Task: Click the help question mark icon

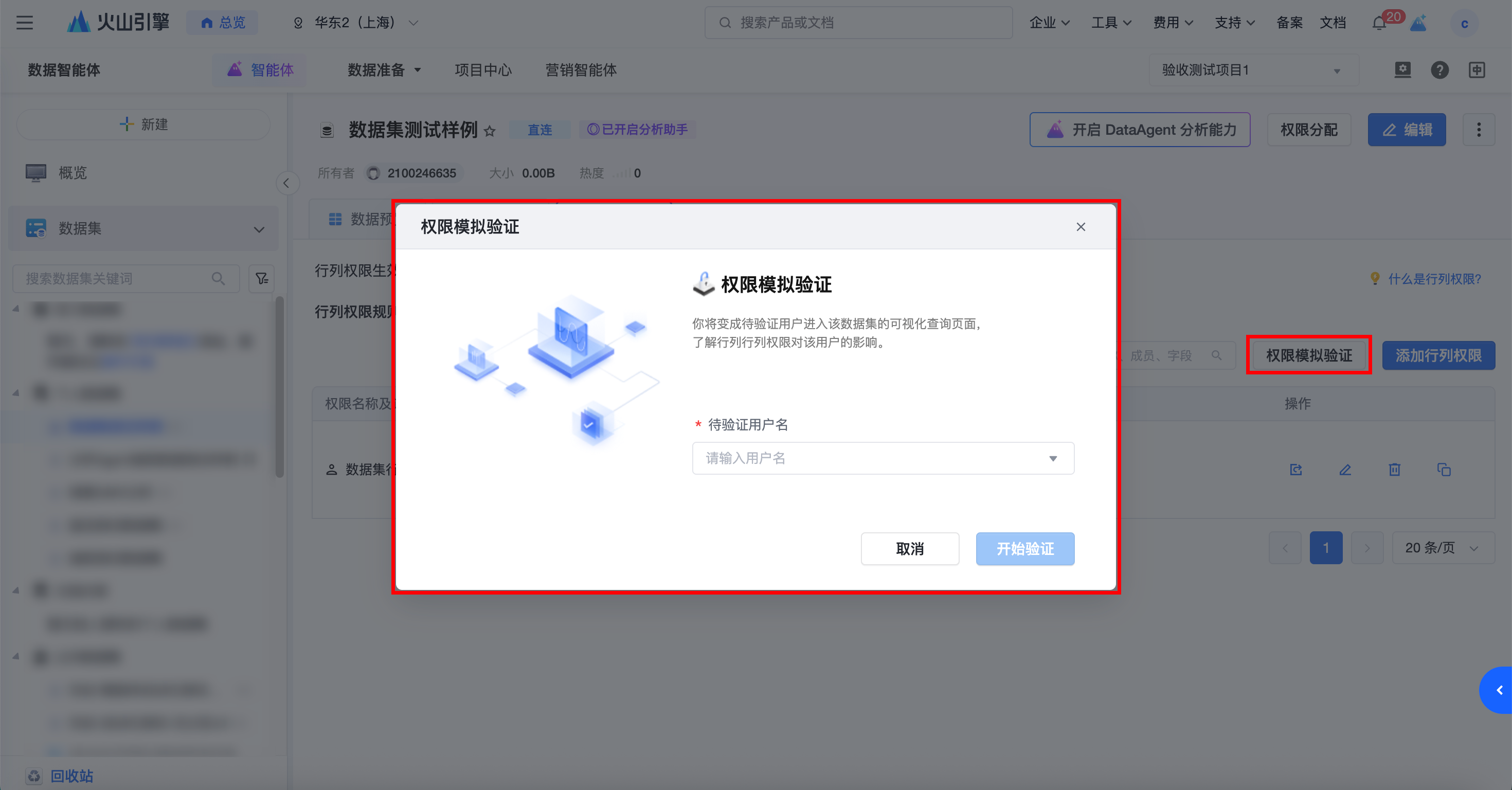Action: 1439,70
